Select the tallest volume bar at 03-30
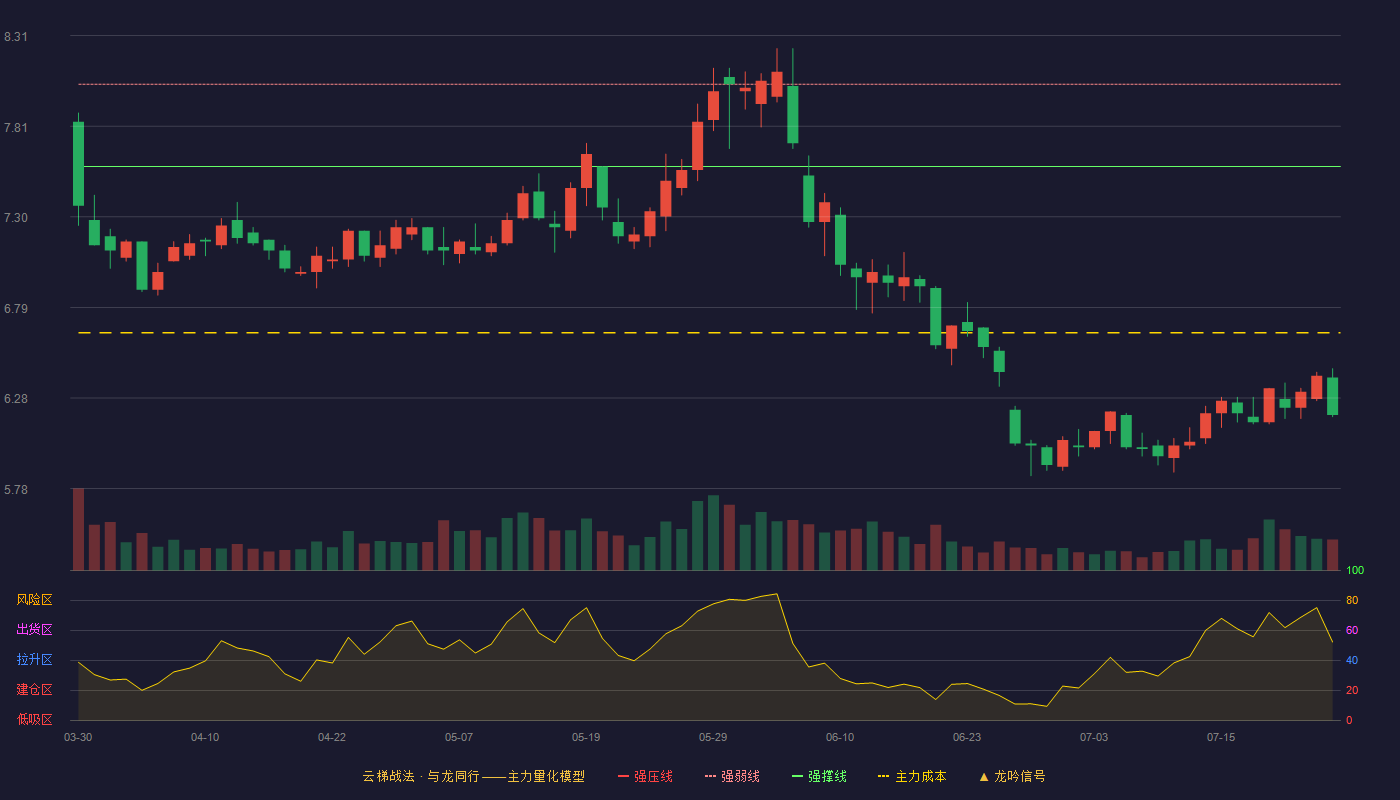 (78, 529)
